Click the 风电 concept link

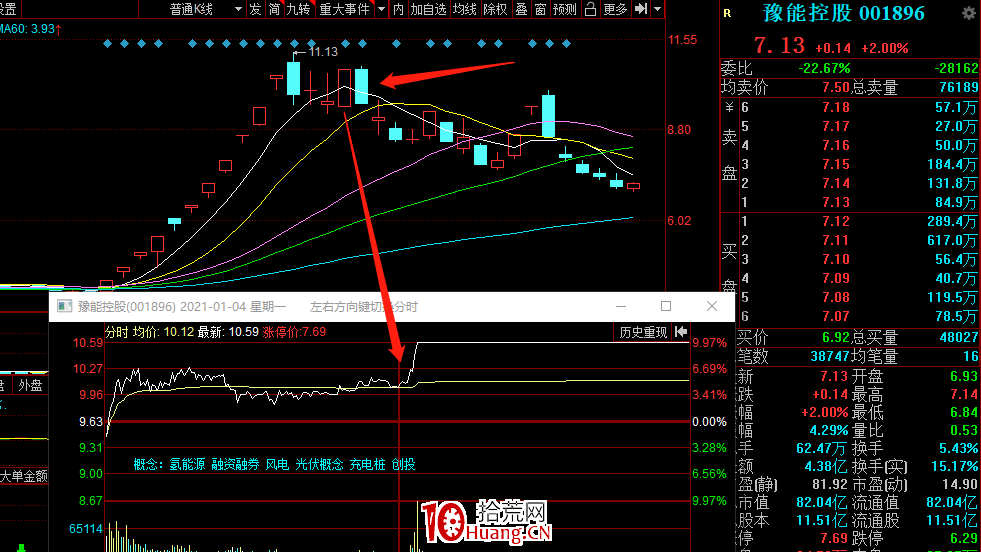click(277, 464)
